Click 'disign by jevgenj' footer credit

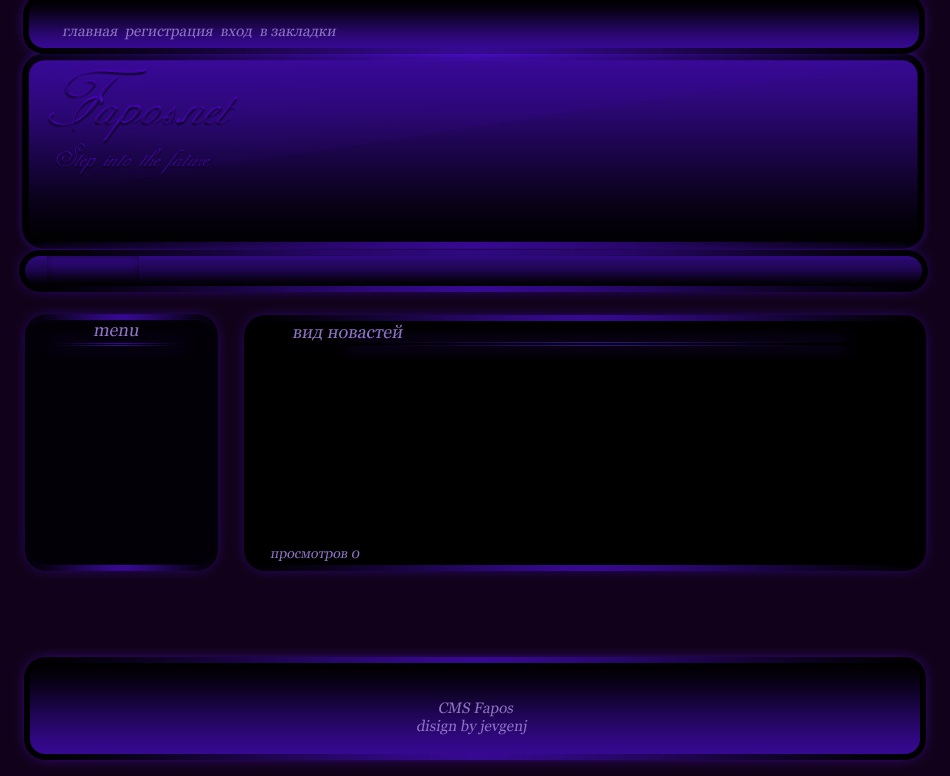coord(472,727)
